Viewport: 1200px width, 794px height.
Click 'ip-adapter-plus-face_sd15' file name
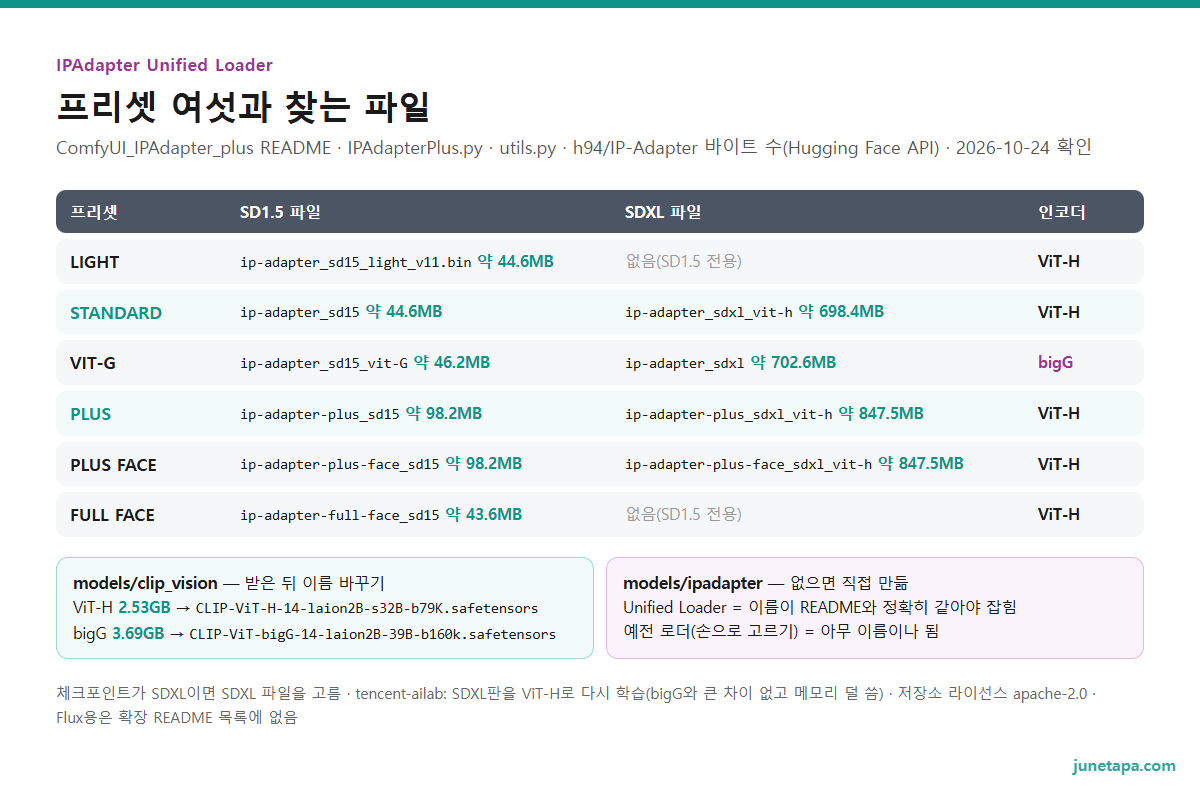(x=340, y=465)
